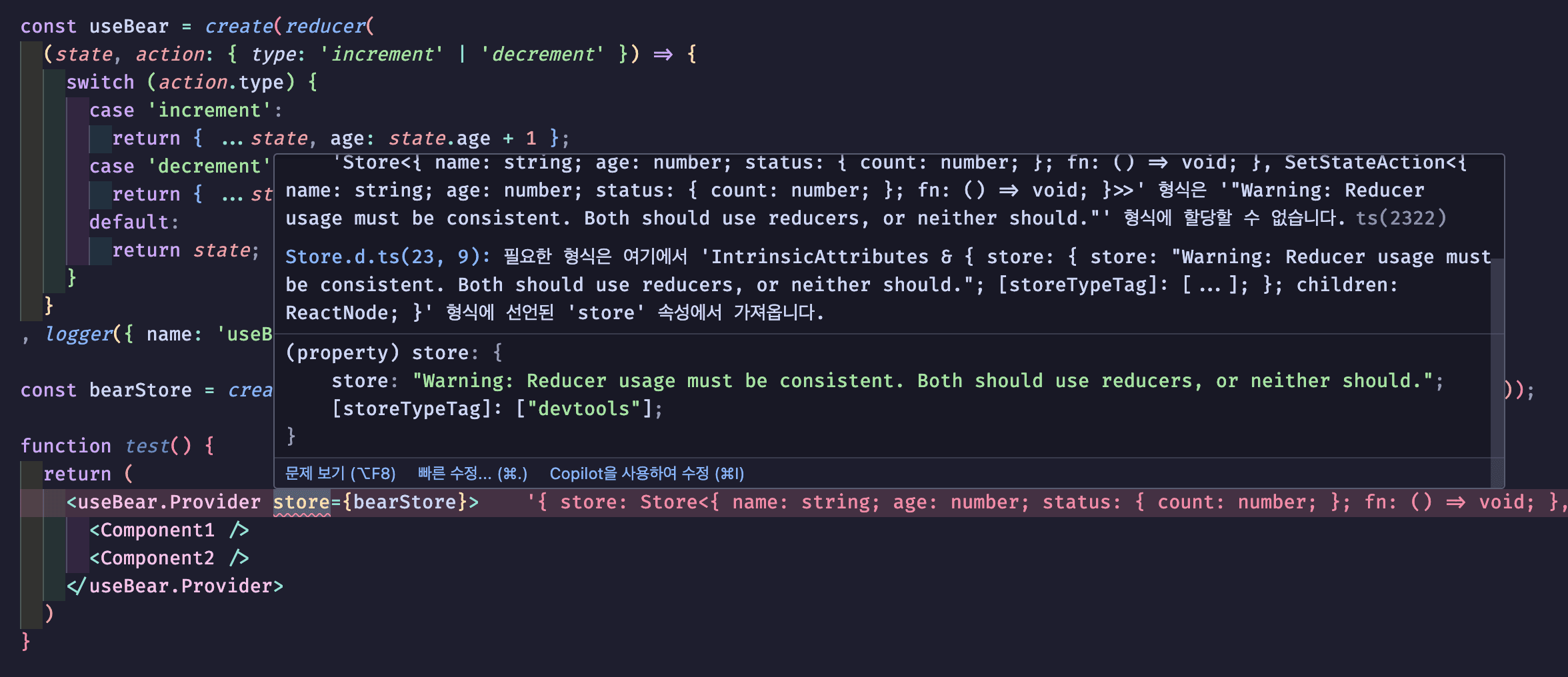
Task: Click the 'action' parameter name
Action: click(x=169, y=55)
